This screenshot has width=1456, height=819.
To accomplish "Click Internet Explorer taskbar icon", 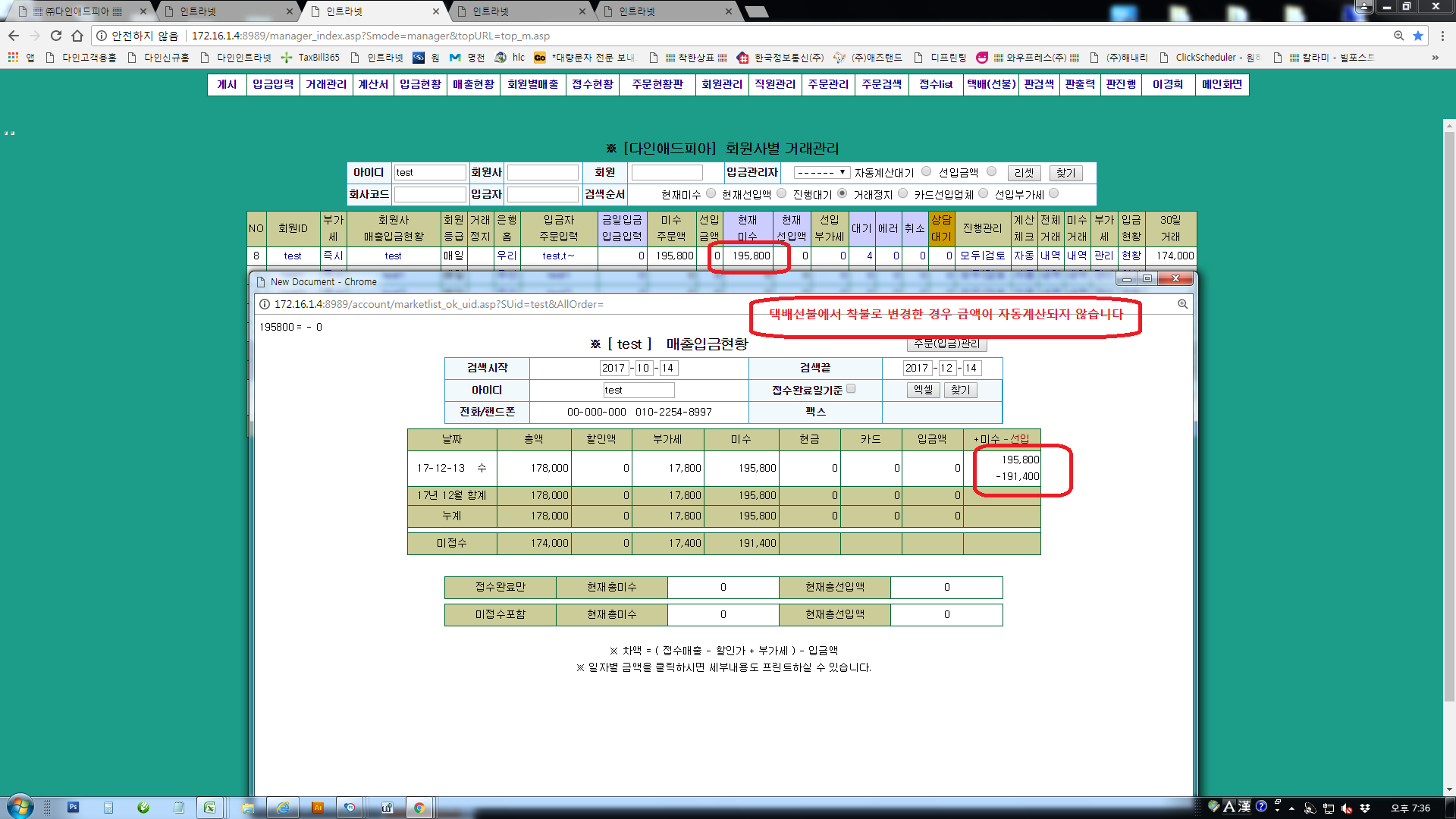I will (283, 808).
